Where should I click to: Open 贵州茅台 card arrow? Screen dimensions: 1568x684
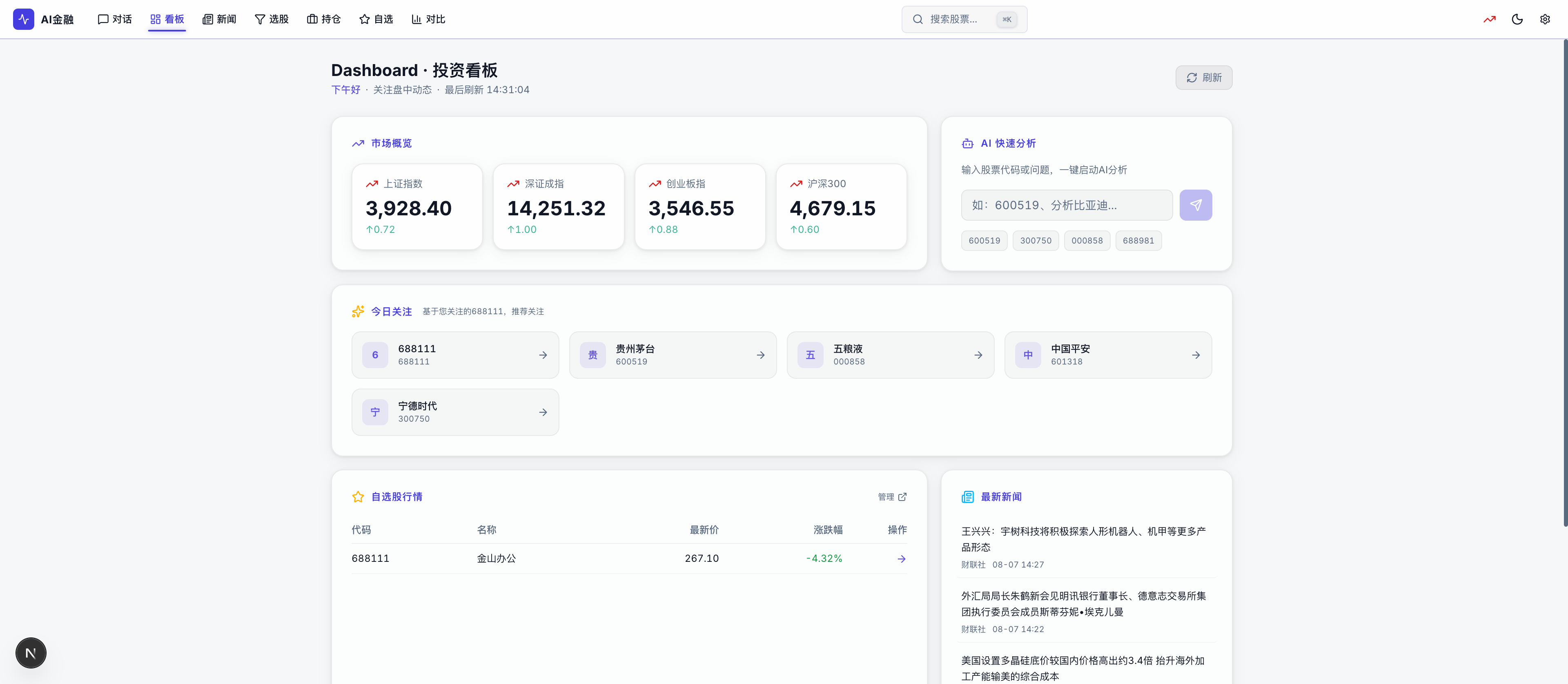tap(760, 355)
